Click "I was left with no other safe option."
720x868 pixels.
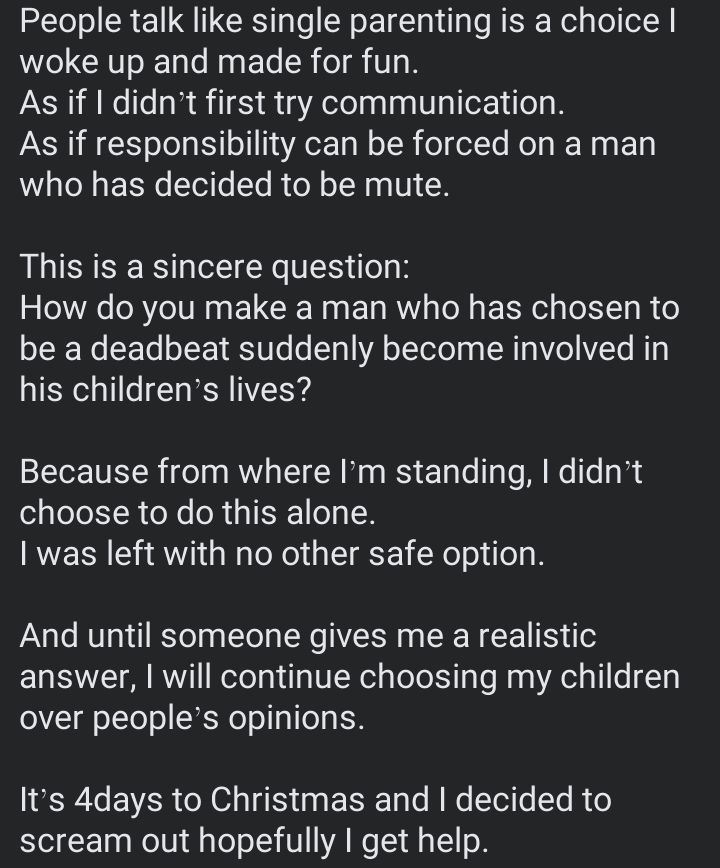click(282, 554)
